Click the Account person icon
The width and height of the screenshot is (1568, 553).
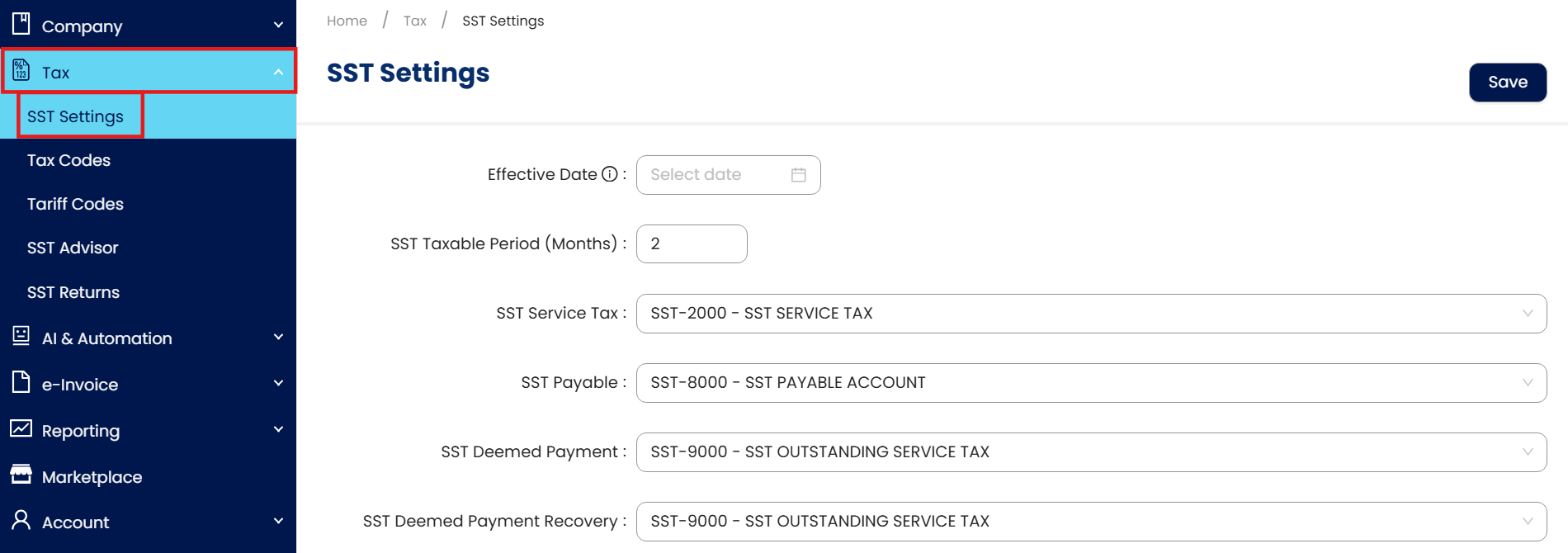tap(21, 520)
